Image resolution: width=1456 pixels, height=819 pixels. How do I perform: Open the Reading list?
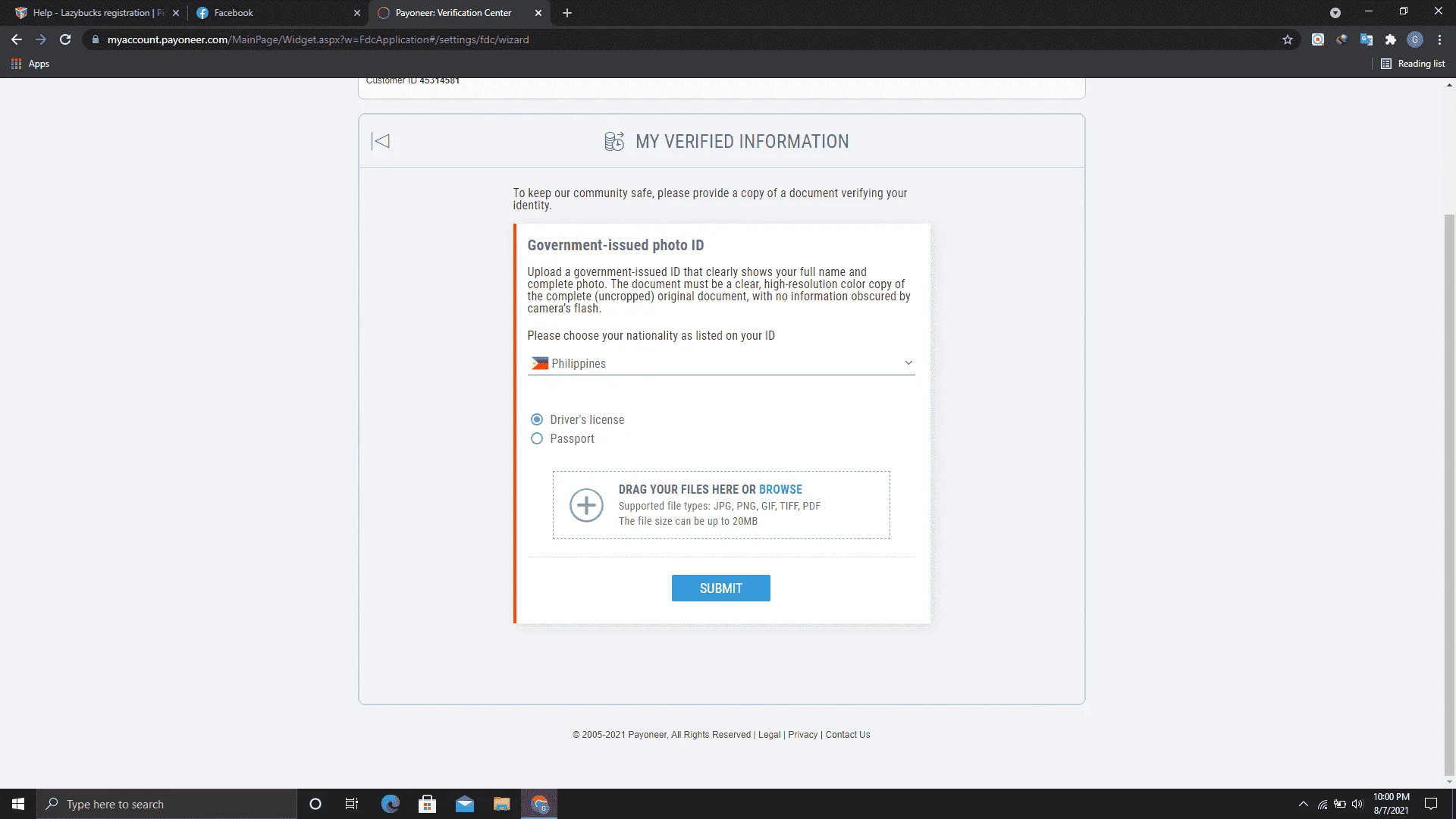pyautogui.click(x=1413, y=64)
